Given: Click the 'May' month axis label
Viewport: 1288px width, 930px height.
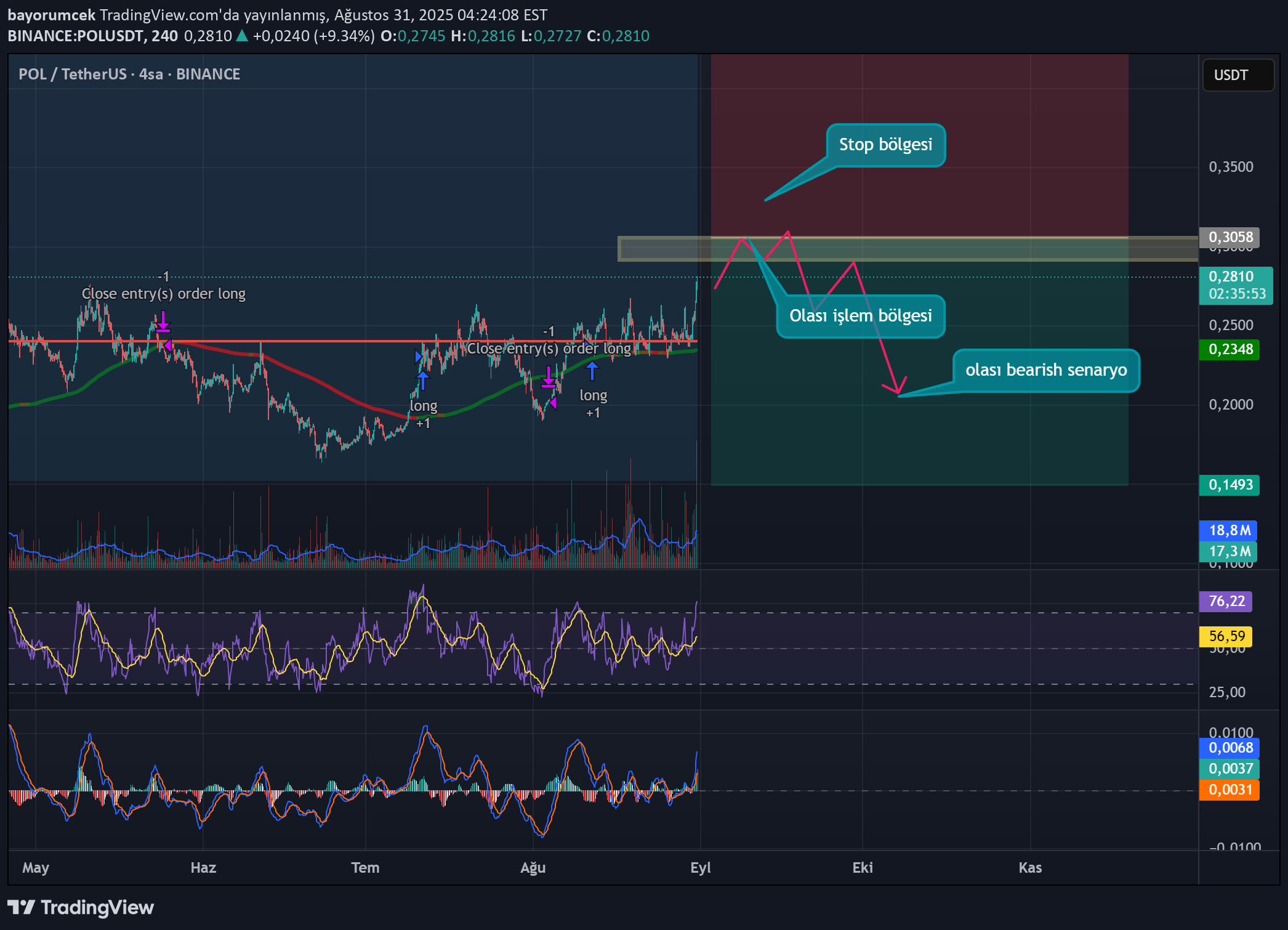Looking at the screenshot, I should (x=36, y=868).
